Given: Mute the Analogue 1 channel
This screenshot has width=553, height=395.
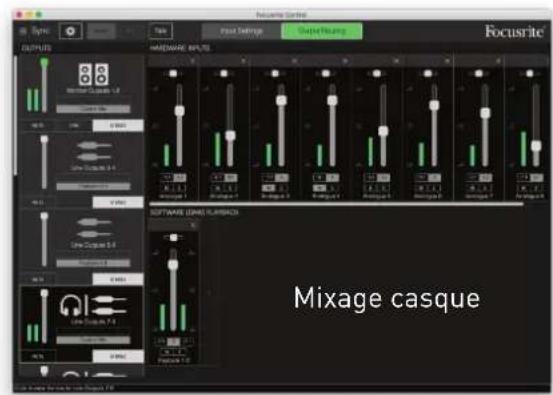Looking at the screenshot, I should pyautogui.click(x=167, y=188).
